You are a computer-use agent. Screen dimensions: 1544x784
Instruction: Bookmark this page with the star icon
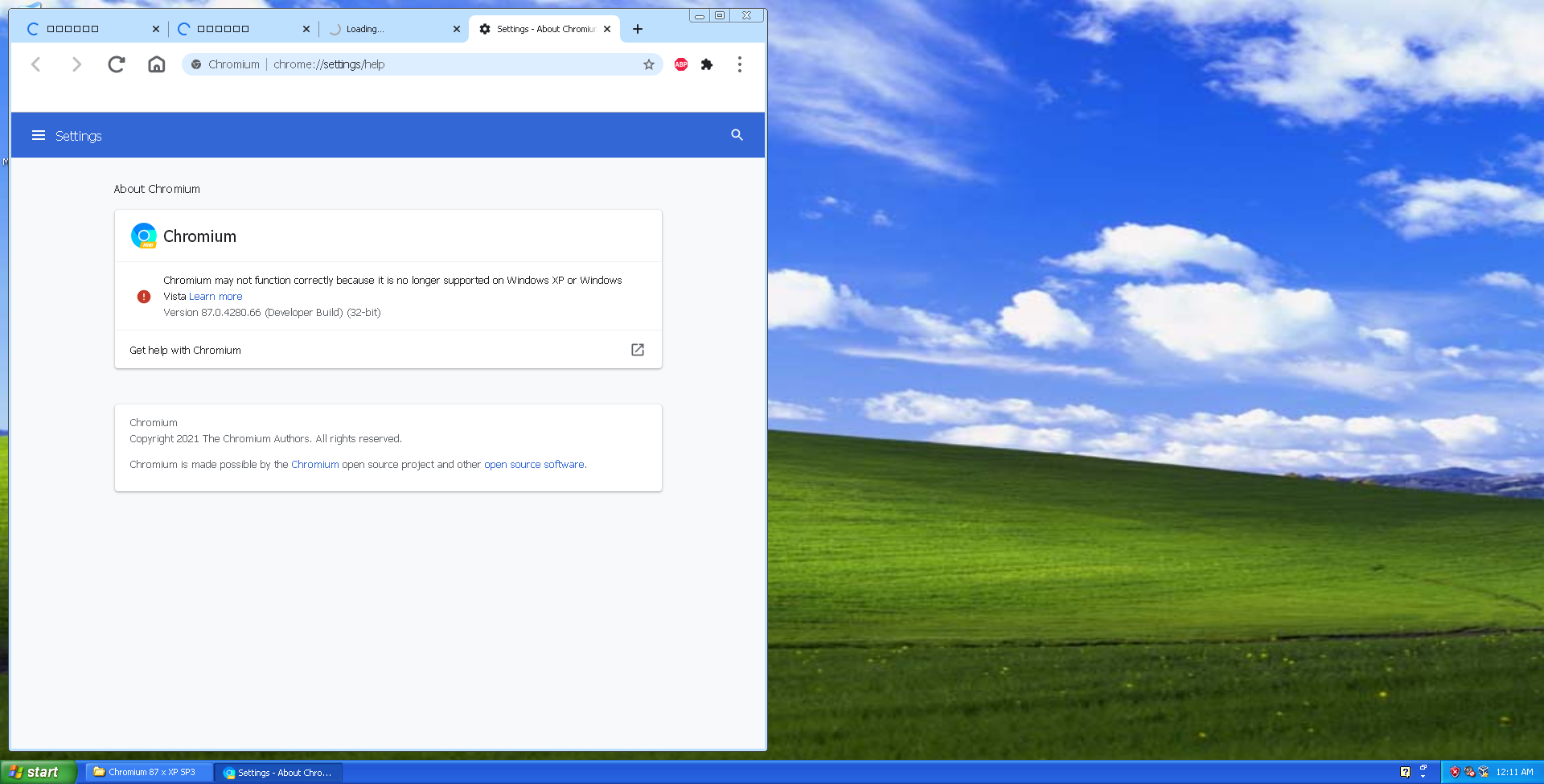tap(649, 64)
